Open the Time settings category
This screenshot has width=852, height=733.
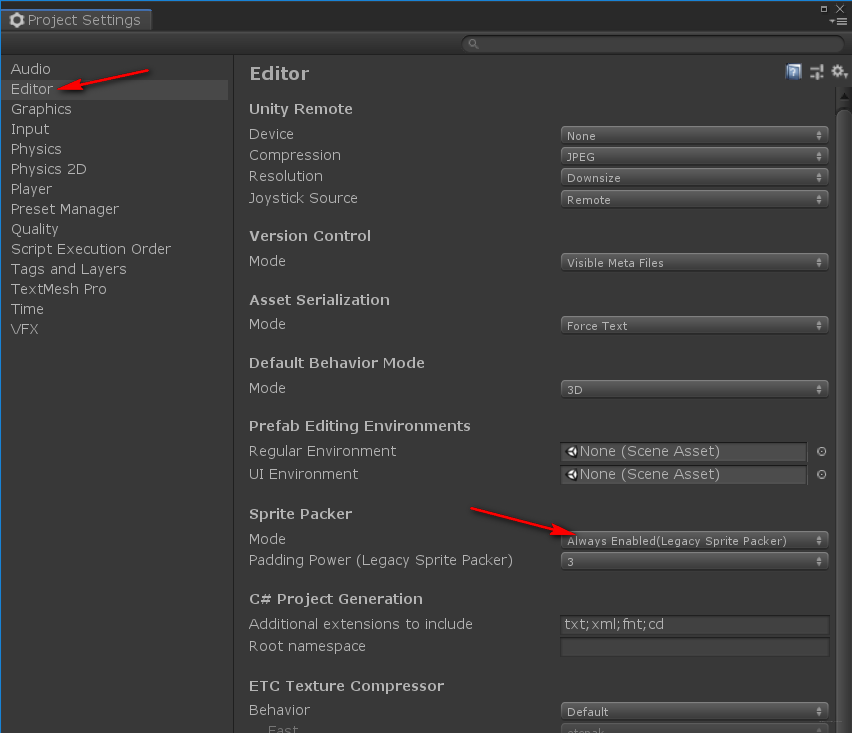click(x=27, y=309)
